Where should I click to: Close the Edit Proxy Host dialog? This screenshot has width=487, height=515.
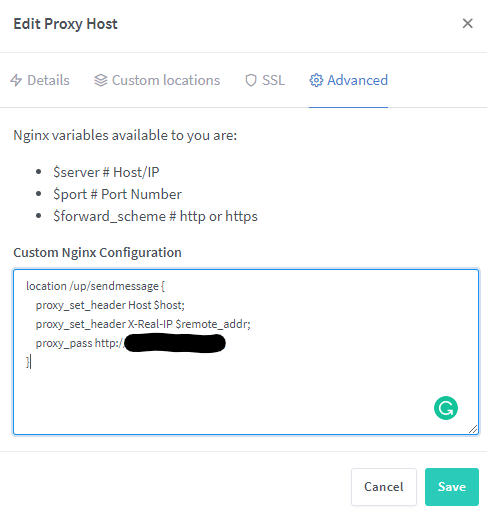[468, 24]
